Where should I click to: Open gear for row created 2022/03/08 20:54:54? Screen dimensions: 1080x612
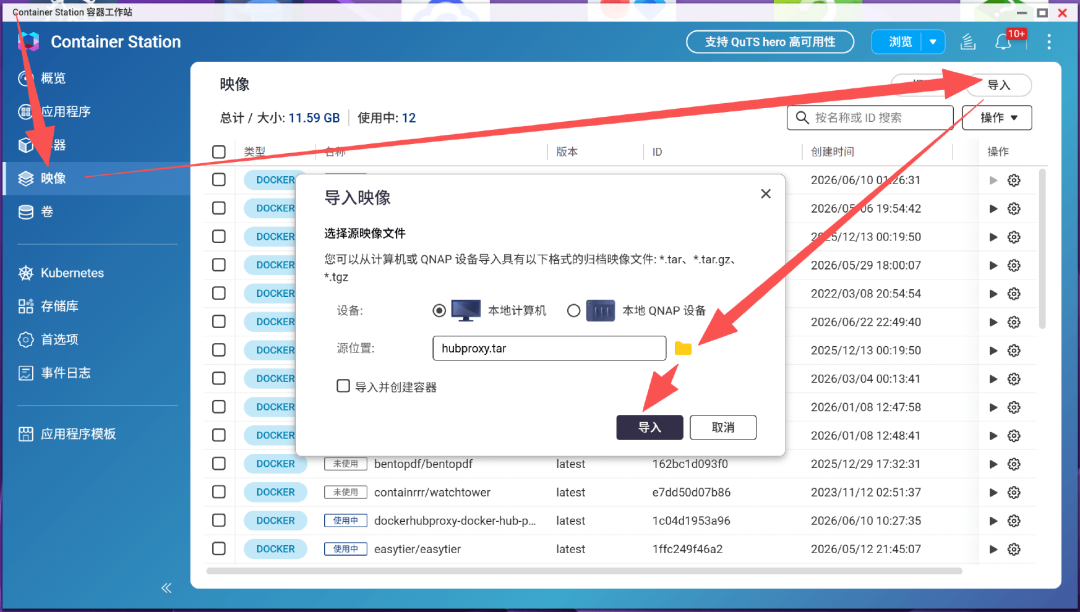[1014, 294]
